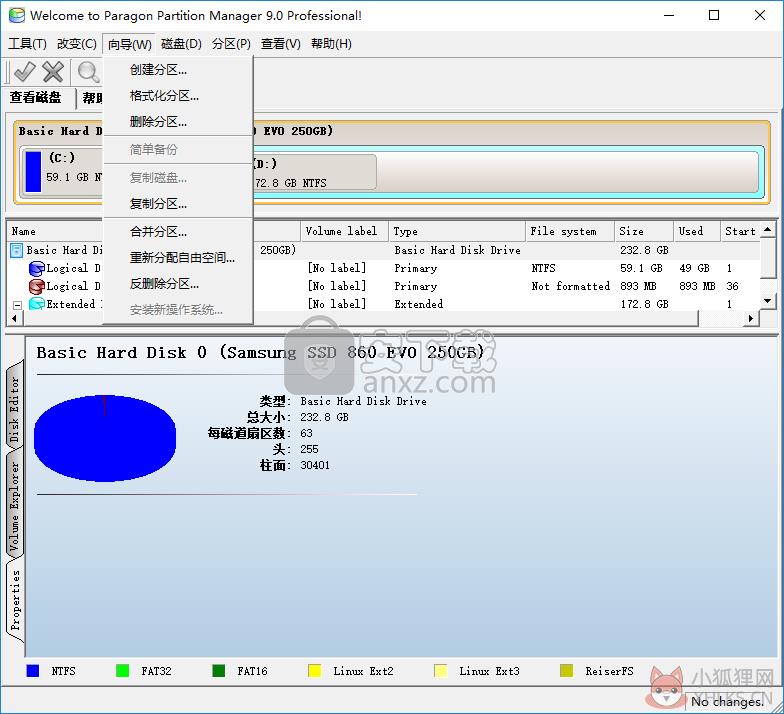784x714 pixels.
Task: Choose 格式化分区... menu entry
Action: click(x=178, y=96)
